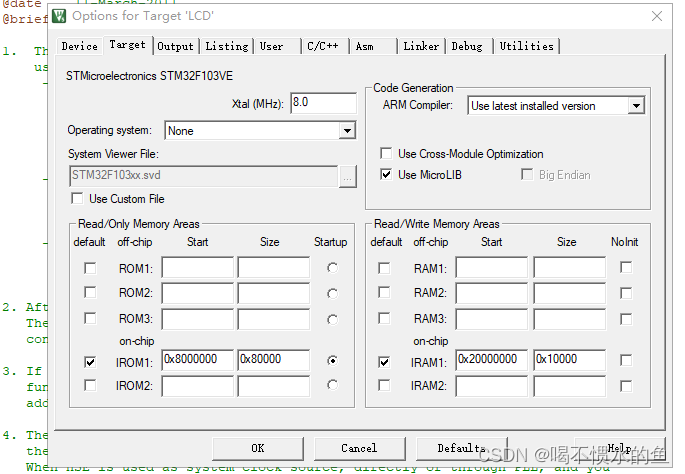
Task: Open the Output tab
Action: (176, 46)
